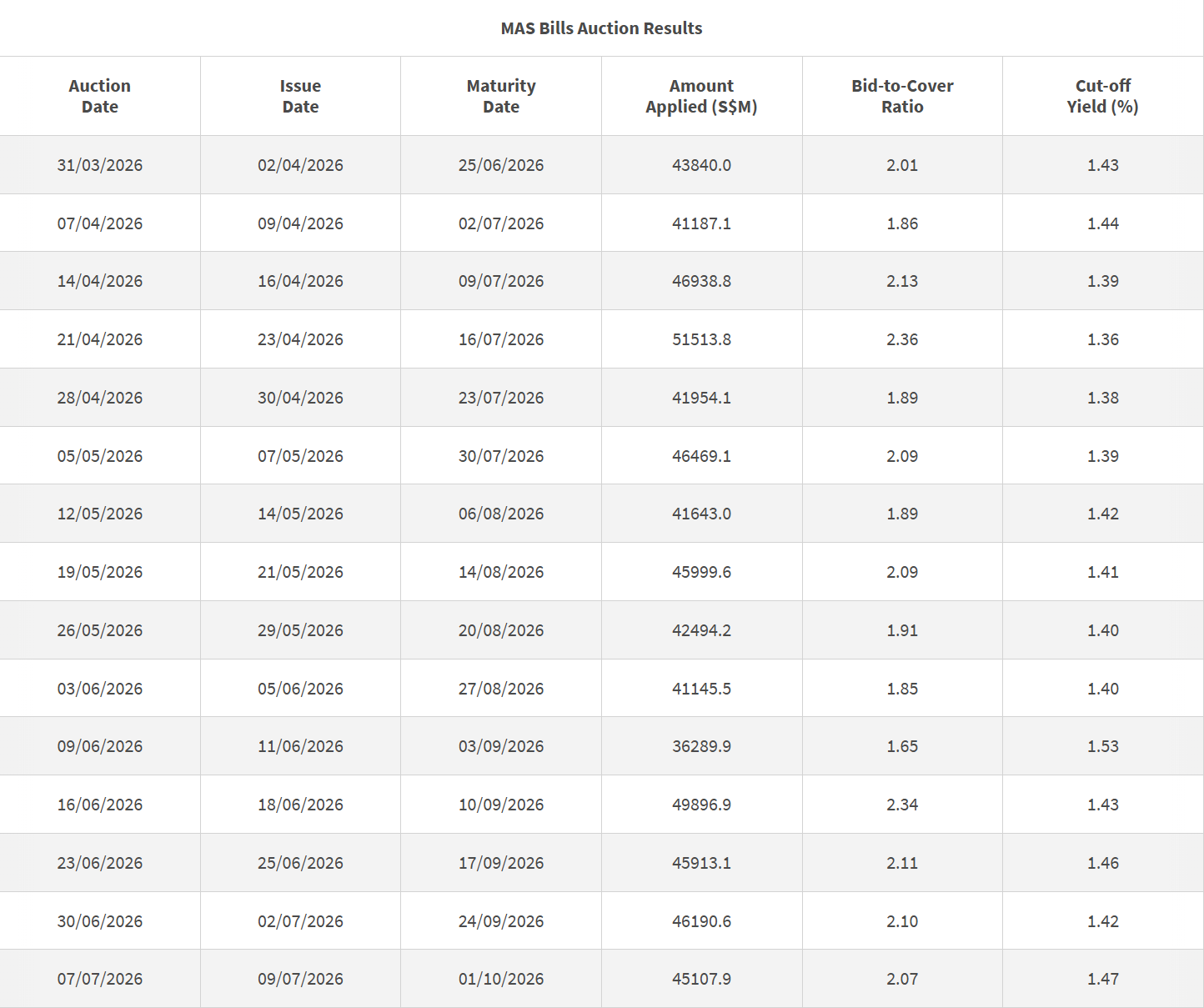Click auction date 03/06/2026
The image size is (1204, 1008).
[x=100, y=689]
